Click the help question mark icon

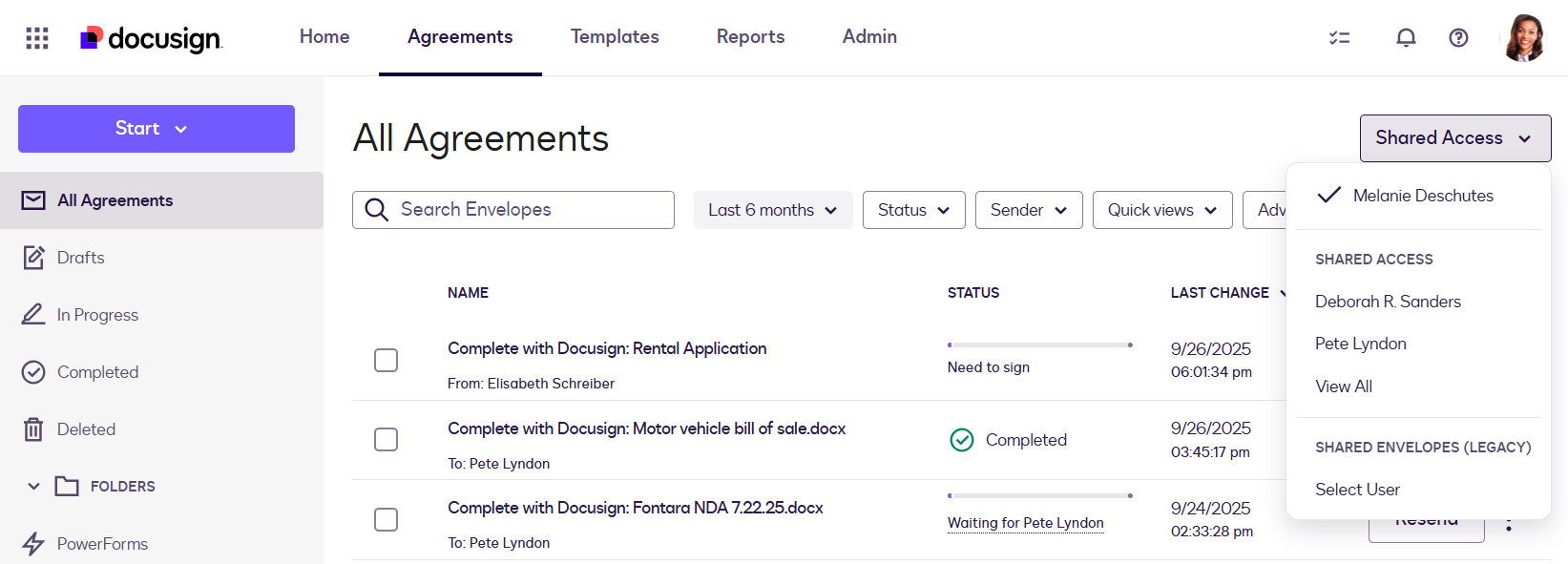1457,38
